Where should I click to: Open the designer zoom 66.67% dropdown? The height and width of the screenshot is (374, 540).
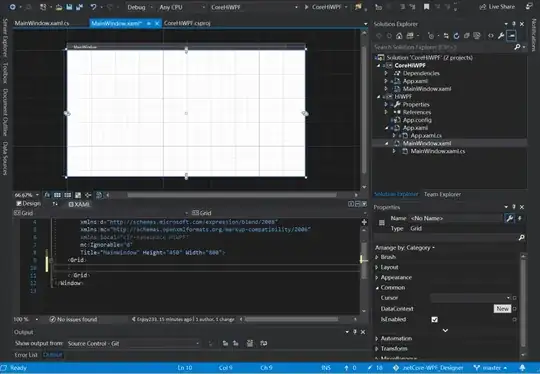coord(27,195)
